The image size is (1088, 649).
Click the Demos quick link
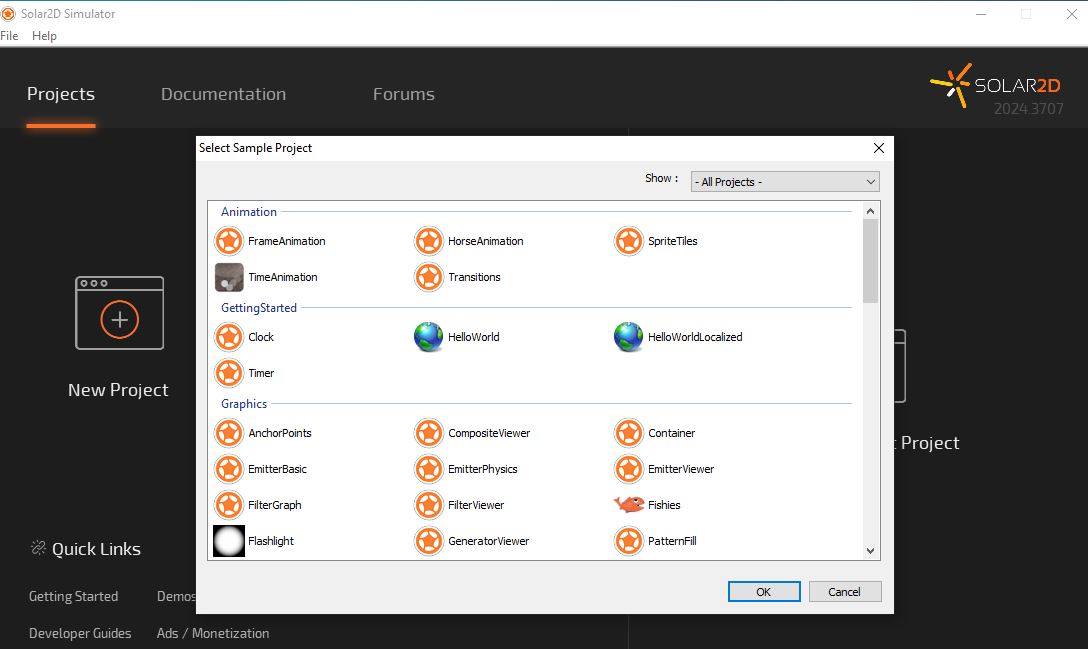(x=176, y=596)
